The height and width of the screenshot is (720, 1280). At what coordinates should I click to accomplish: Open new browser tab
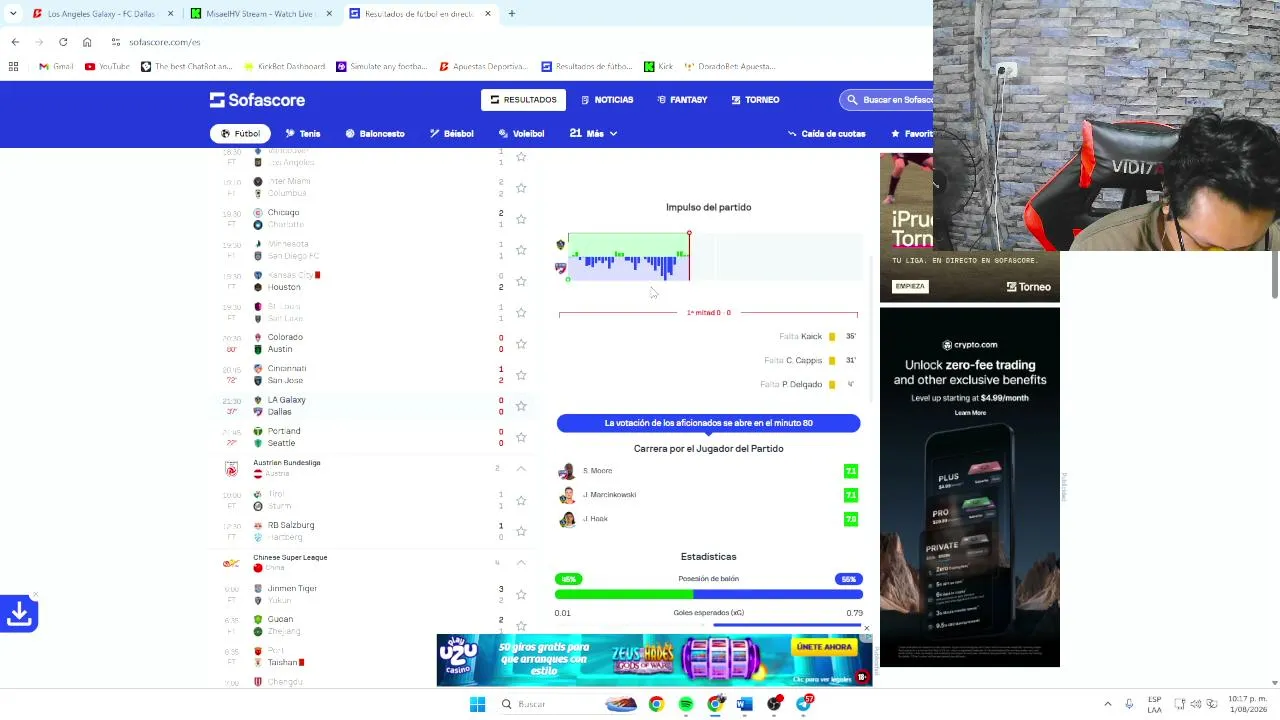point(512,14)
